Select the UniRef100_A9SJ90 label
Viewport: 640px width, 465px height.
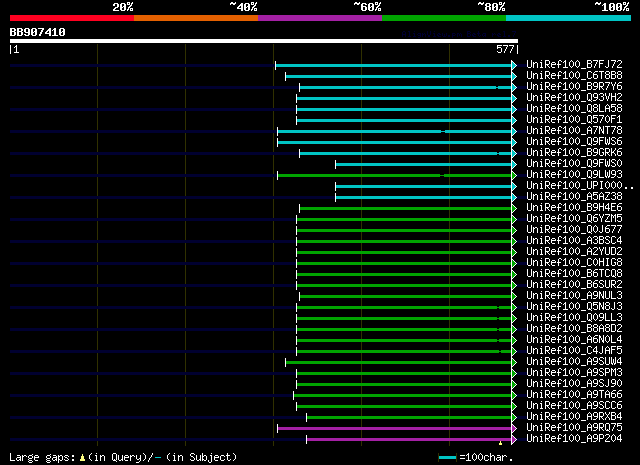[574, 384]
